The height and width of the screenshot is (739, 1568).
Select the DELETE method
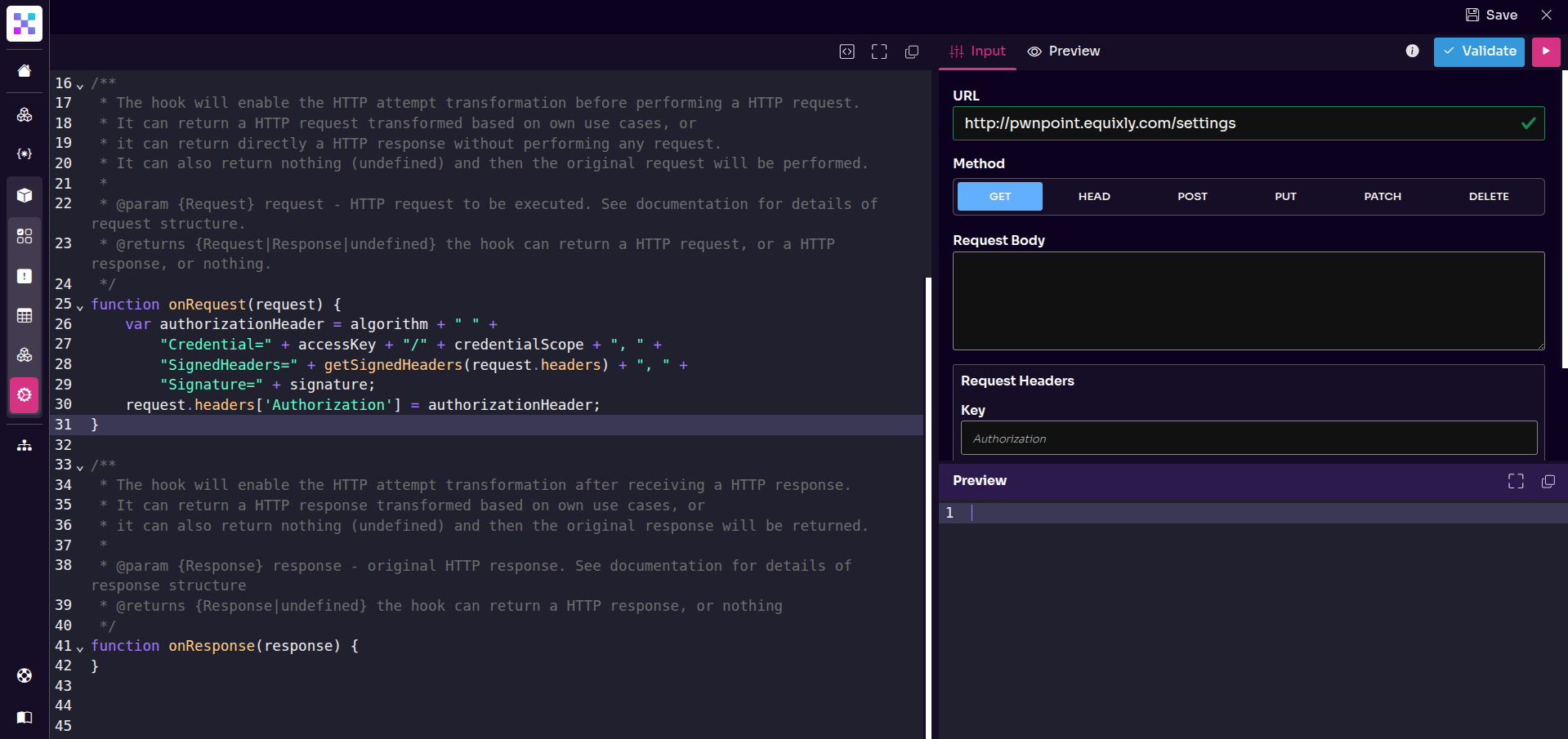point(1489,197)
